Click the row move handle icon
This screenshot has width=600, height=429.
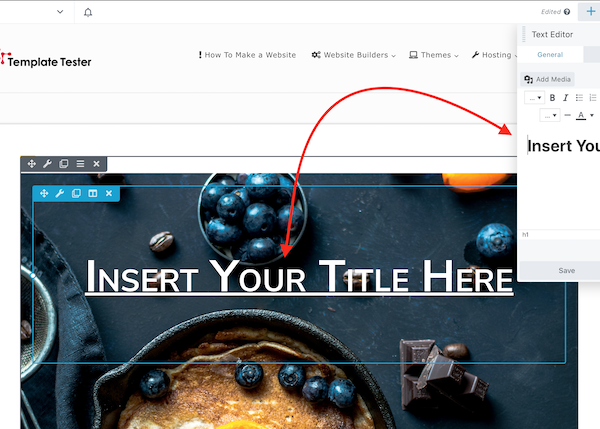32,164
